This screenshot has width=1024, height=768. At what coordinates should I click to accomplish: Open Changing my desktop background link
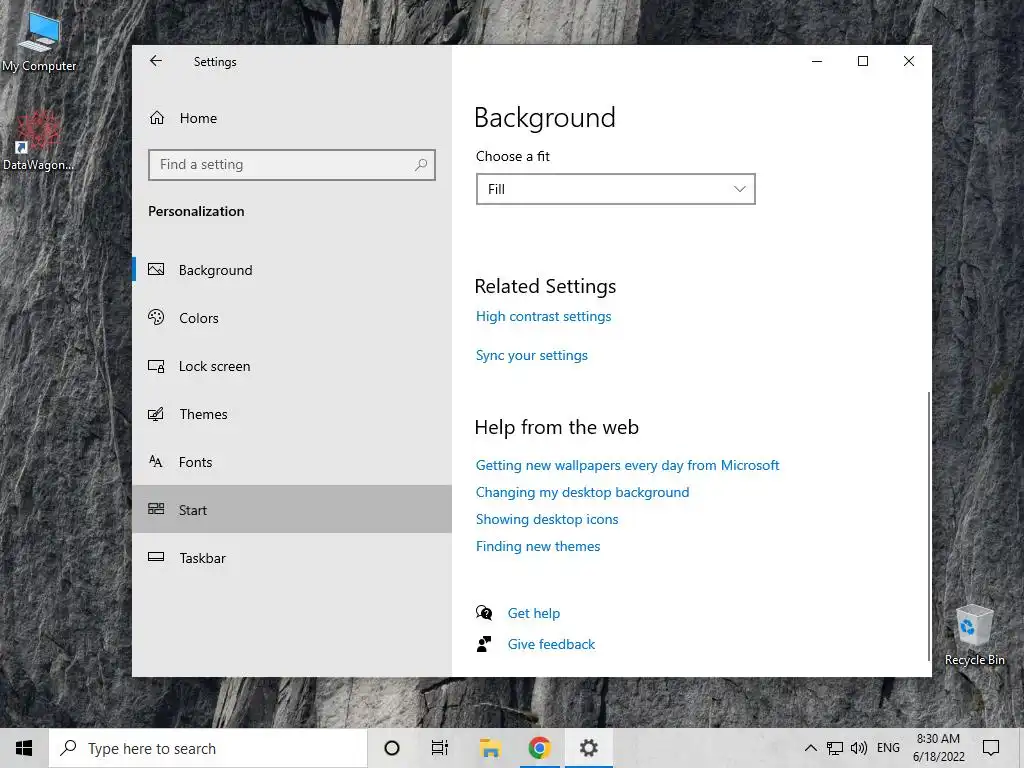coord(582,492)
